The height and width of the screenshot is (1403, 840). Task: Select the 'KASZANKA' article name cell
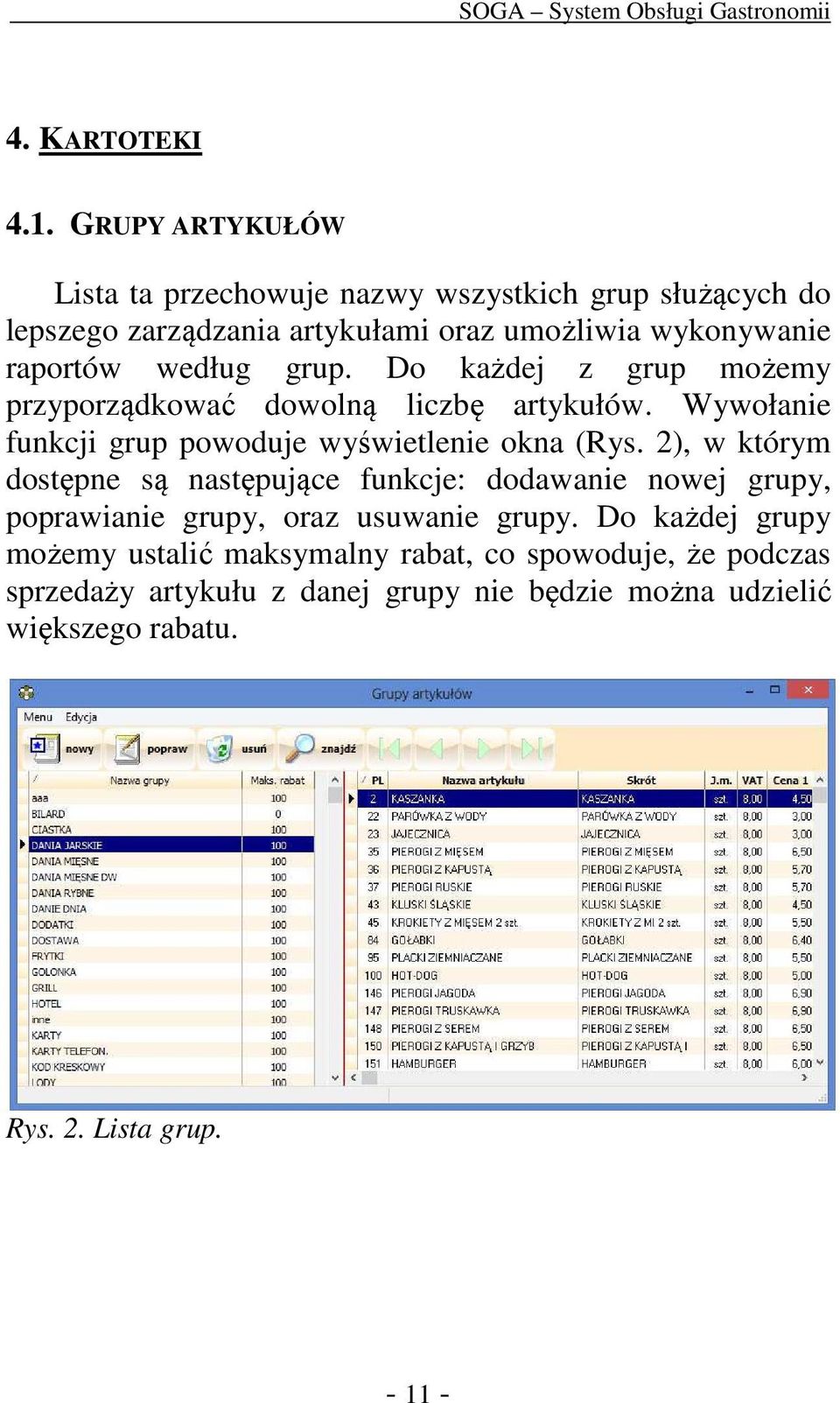tap(482, 798)
